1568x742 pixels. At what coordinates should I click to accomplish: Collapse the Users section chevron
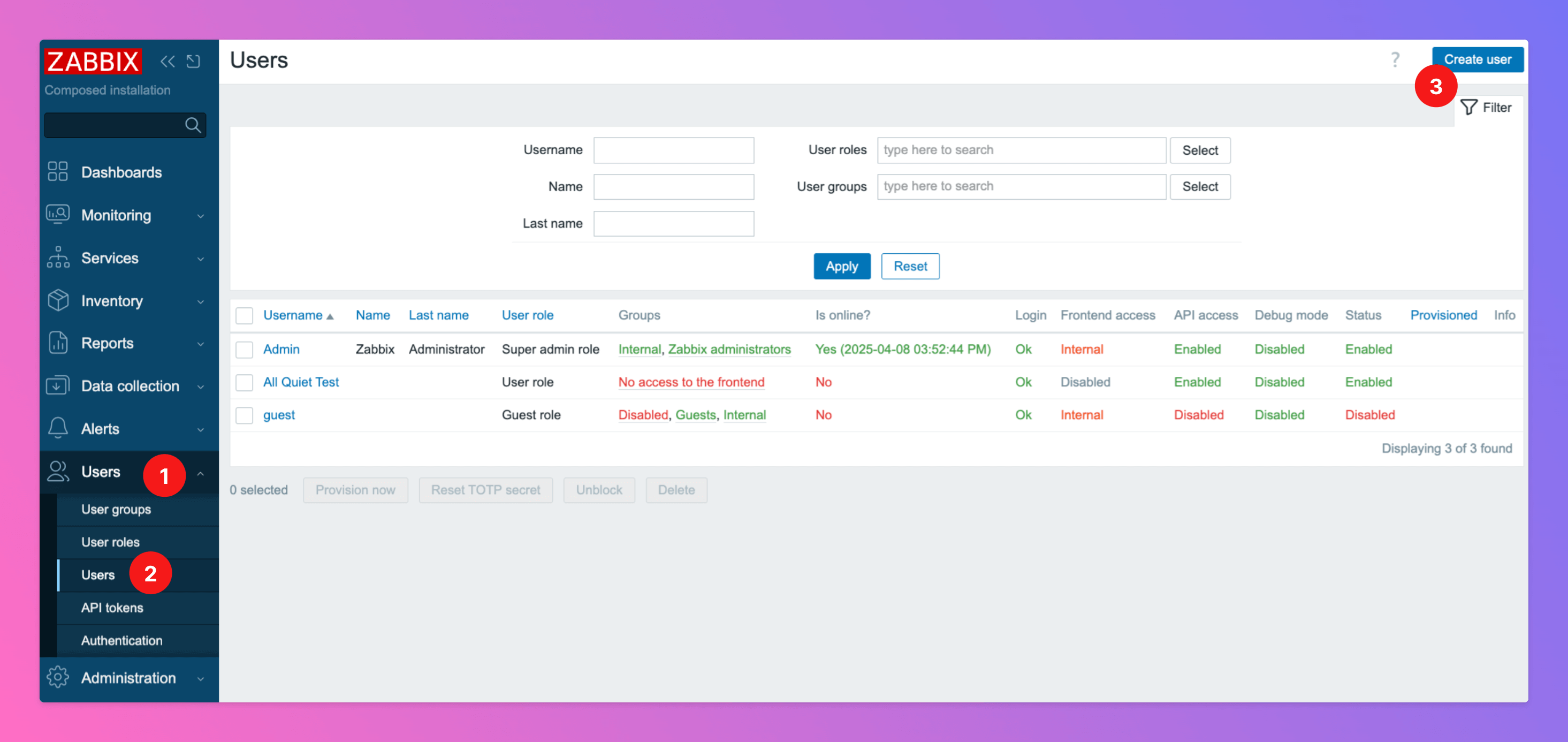point(200,473)
